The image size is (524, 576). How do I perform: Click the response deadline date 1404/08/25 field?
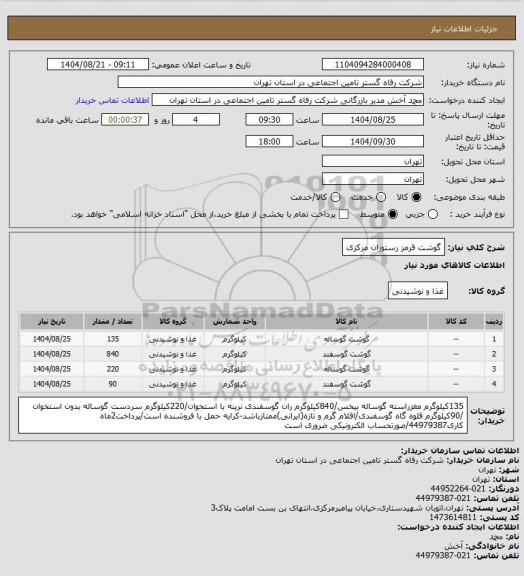[x=373, y=120]
